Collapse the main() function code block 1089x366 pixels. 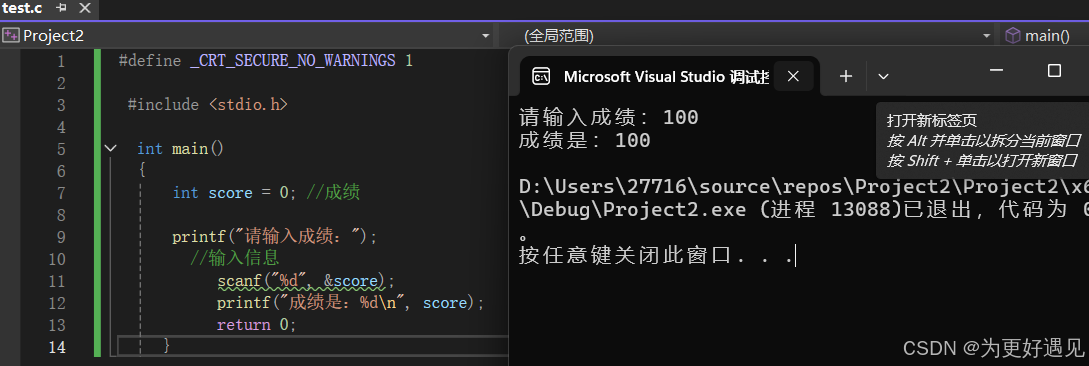[110, 149]
